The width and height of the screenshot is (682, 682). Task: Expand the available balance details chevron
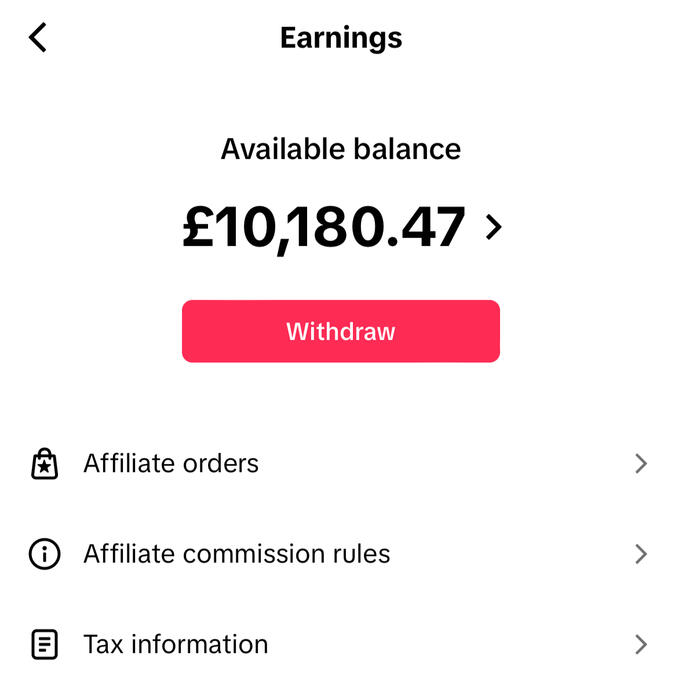[492, 228]
